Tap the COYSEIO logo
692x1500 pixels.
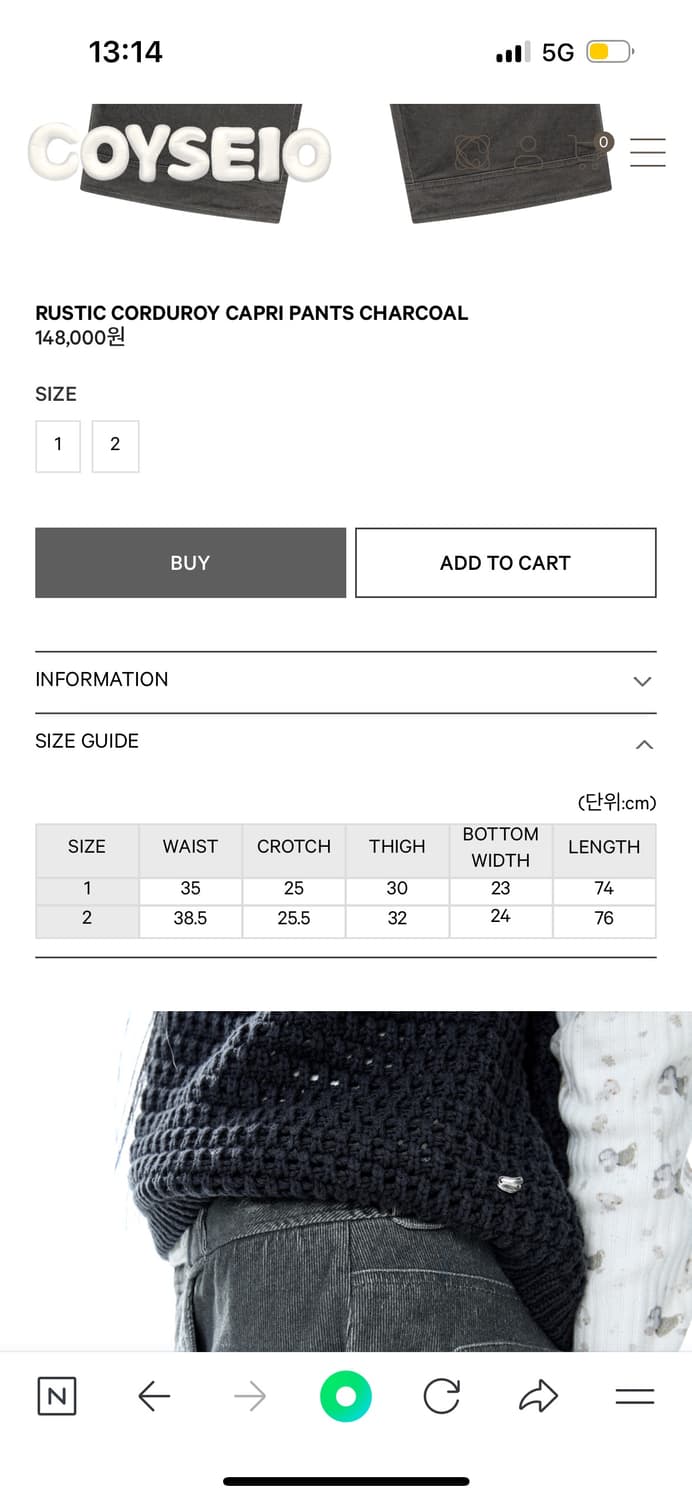point(180,153)
